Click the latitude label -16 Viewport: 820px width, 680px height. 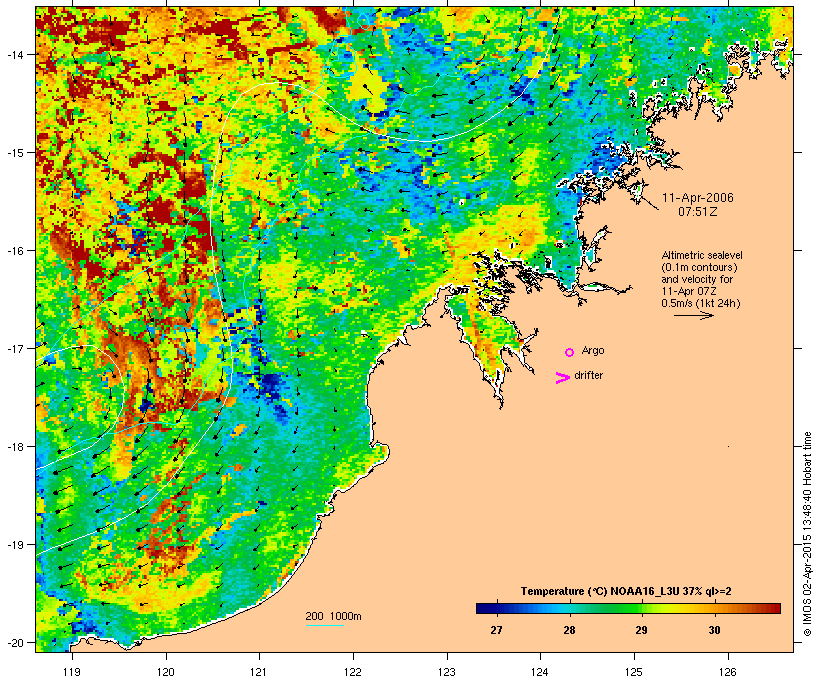14,251
